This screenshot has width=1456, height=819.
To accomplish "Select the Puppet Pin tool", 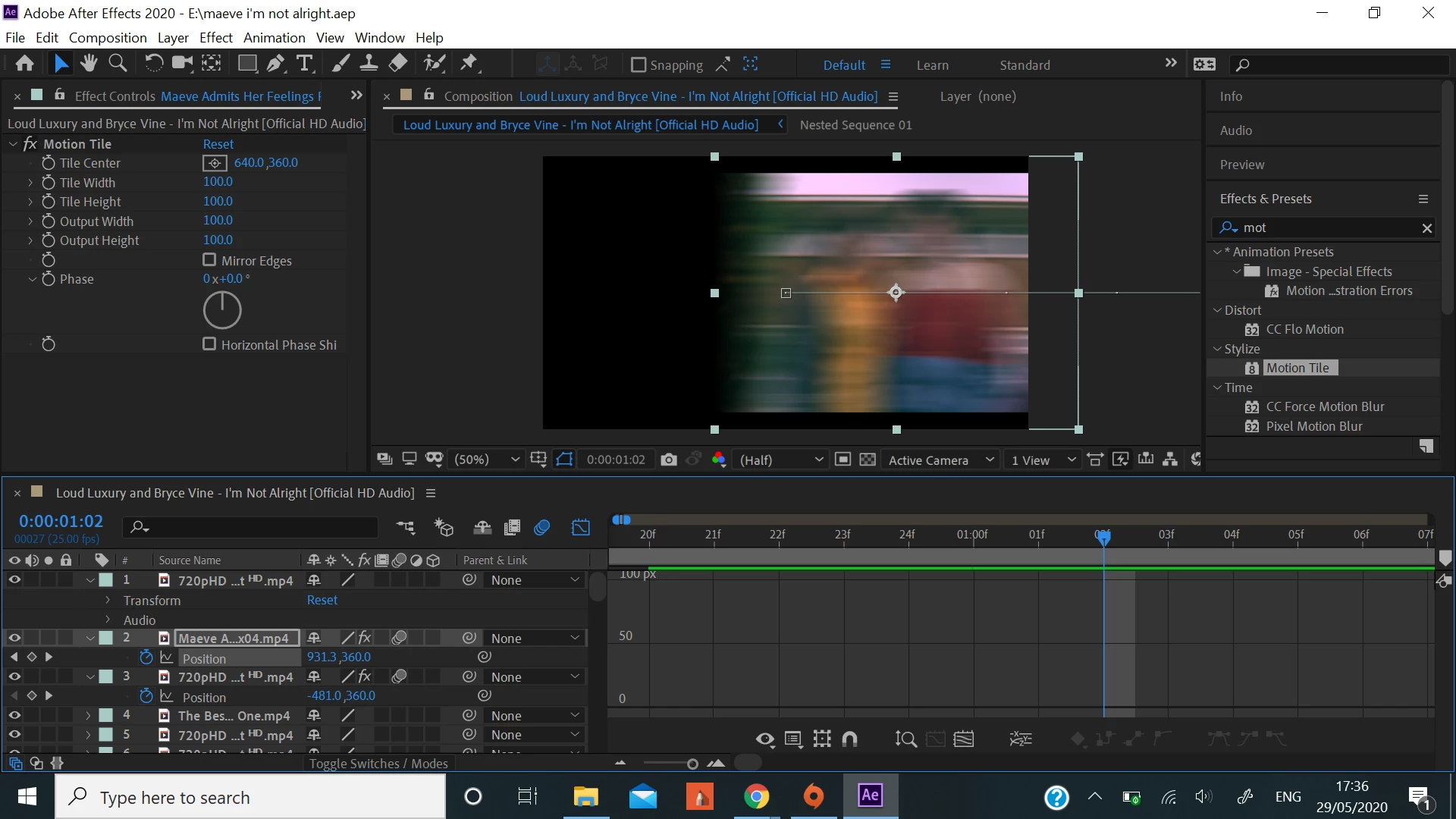I will (x=469, y=64).
